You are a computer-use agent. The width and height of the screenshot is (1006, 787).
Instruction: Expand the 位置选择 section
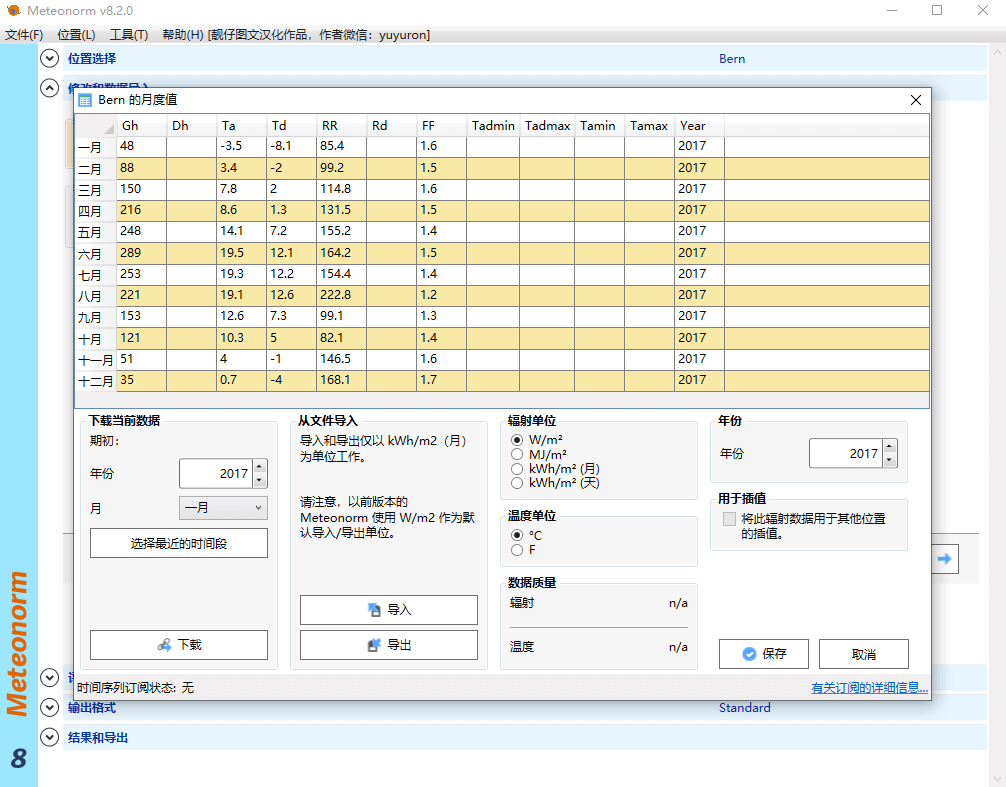tap(49, 58)
